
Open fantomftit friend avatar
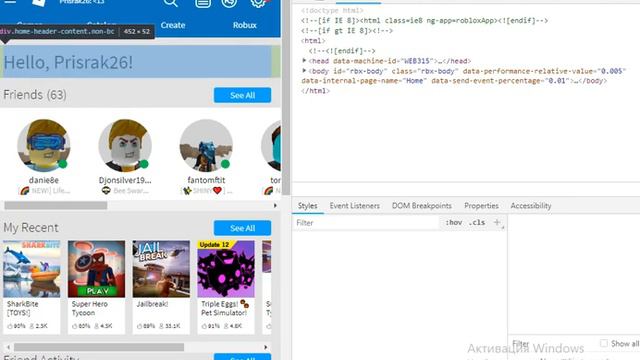click(206, 146)
